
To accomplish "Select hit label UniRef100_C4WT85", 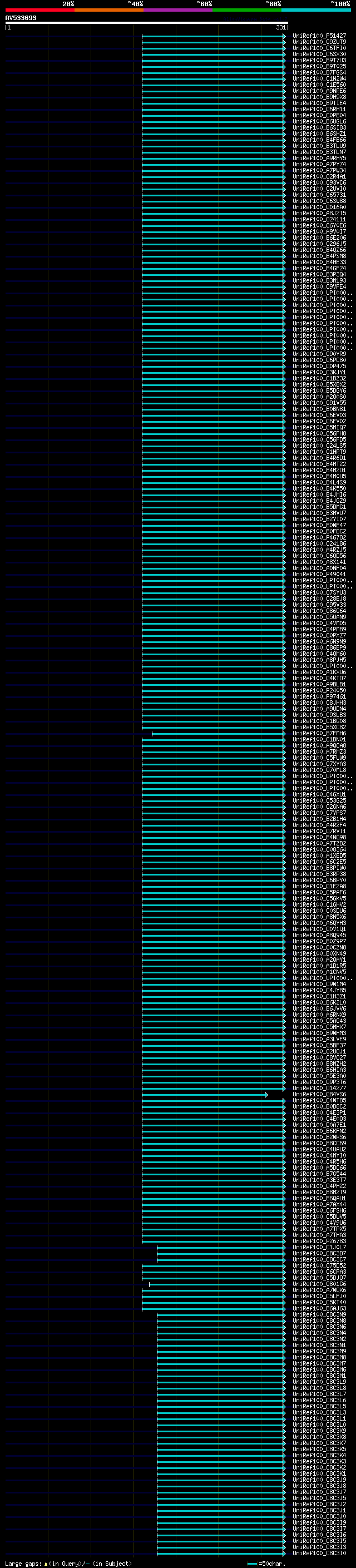I will [319, 1101].
